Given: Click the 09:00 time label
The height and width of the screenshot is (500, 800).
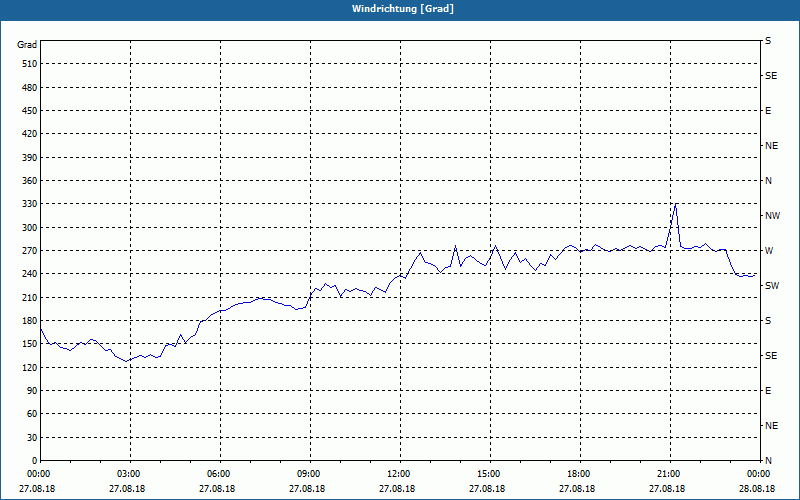Looking at the screenshot, I should pyautogui.click(x=310, y=474).
